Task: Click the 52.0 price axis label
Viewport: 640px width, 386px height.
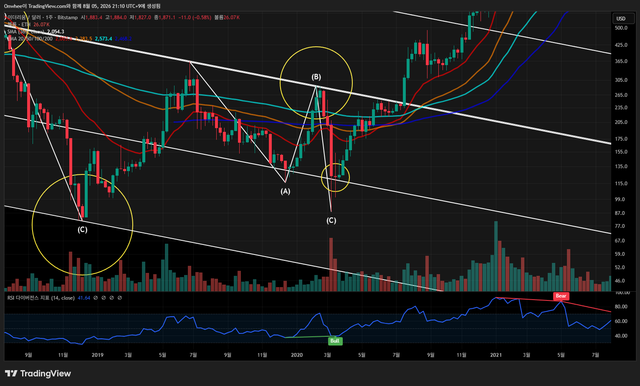Action: pos(620,267)
